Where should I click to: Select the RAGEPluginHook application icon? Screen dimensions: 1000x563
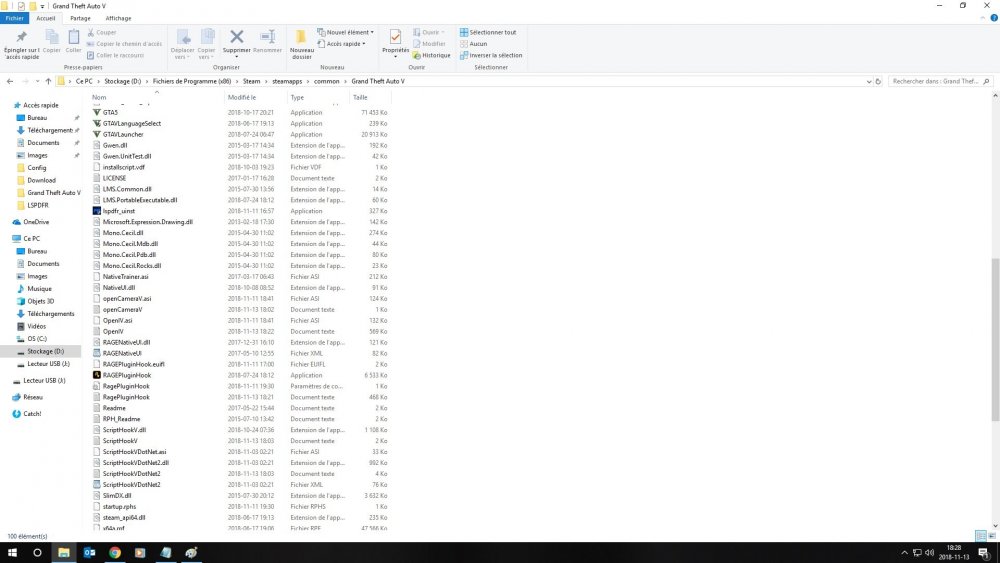pyautogui.click(x=97, y=375)
